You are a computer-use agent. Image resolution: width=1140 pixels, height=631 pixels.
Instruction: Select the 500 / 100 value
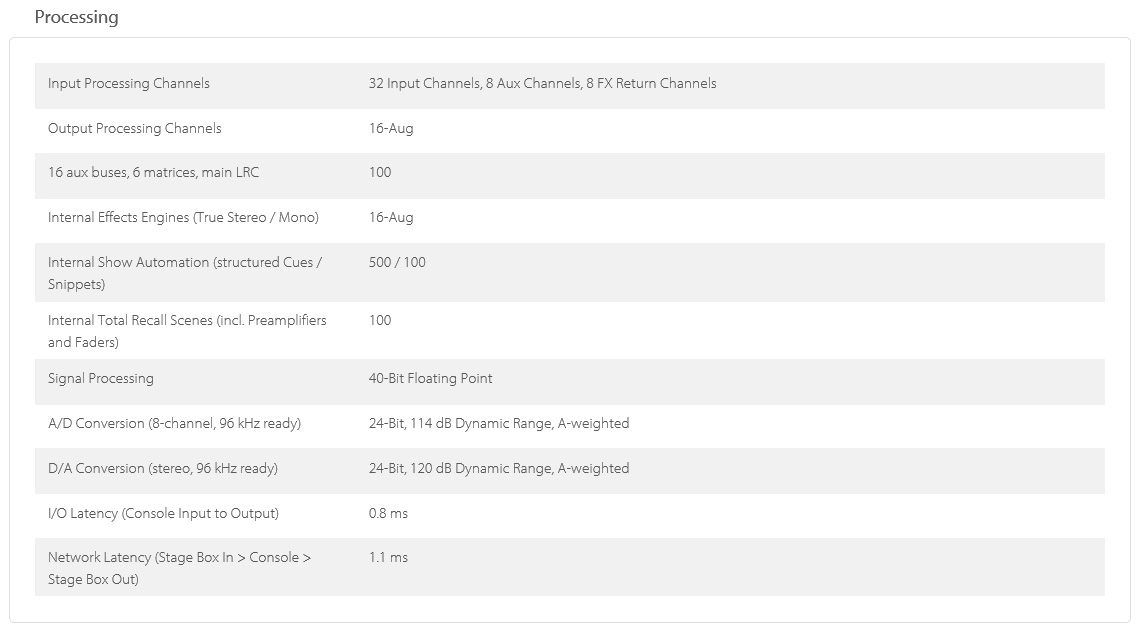(x=397, y=262)
